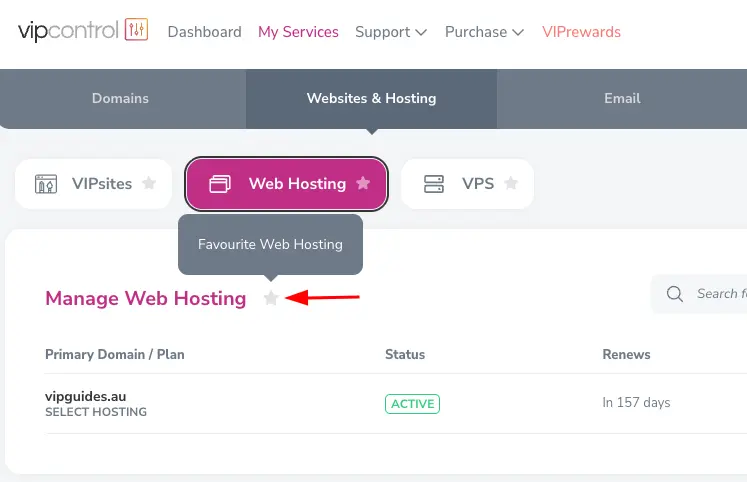
Task: Toggle the favourite star on VIPsites
Action: pos(149,184)
